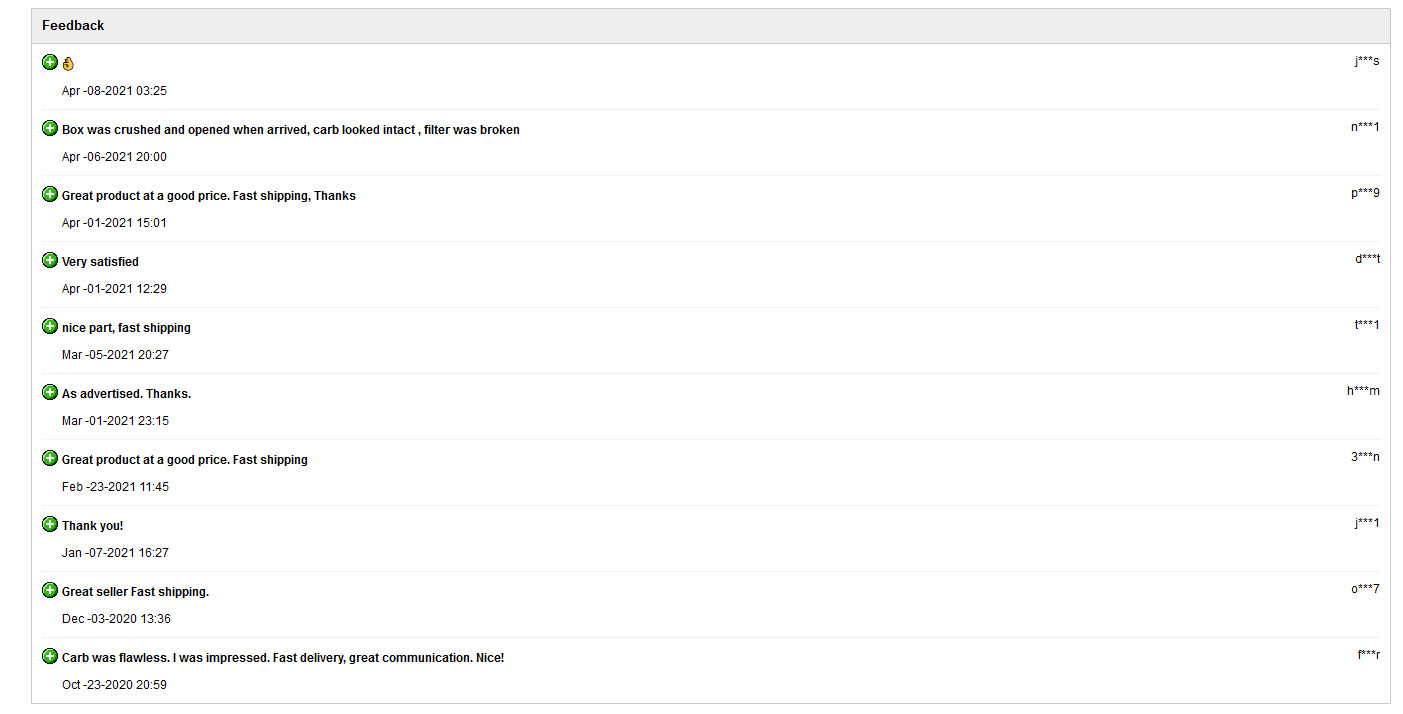Click the buyer name 3***n
The width and height of the screenshot is (1403, 714).
[1365, 457]
